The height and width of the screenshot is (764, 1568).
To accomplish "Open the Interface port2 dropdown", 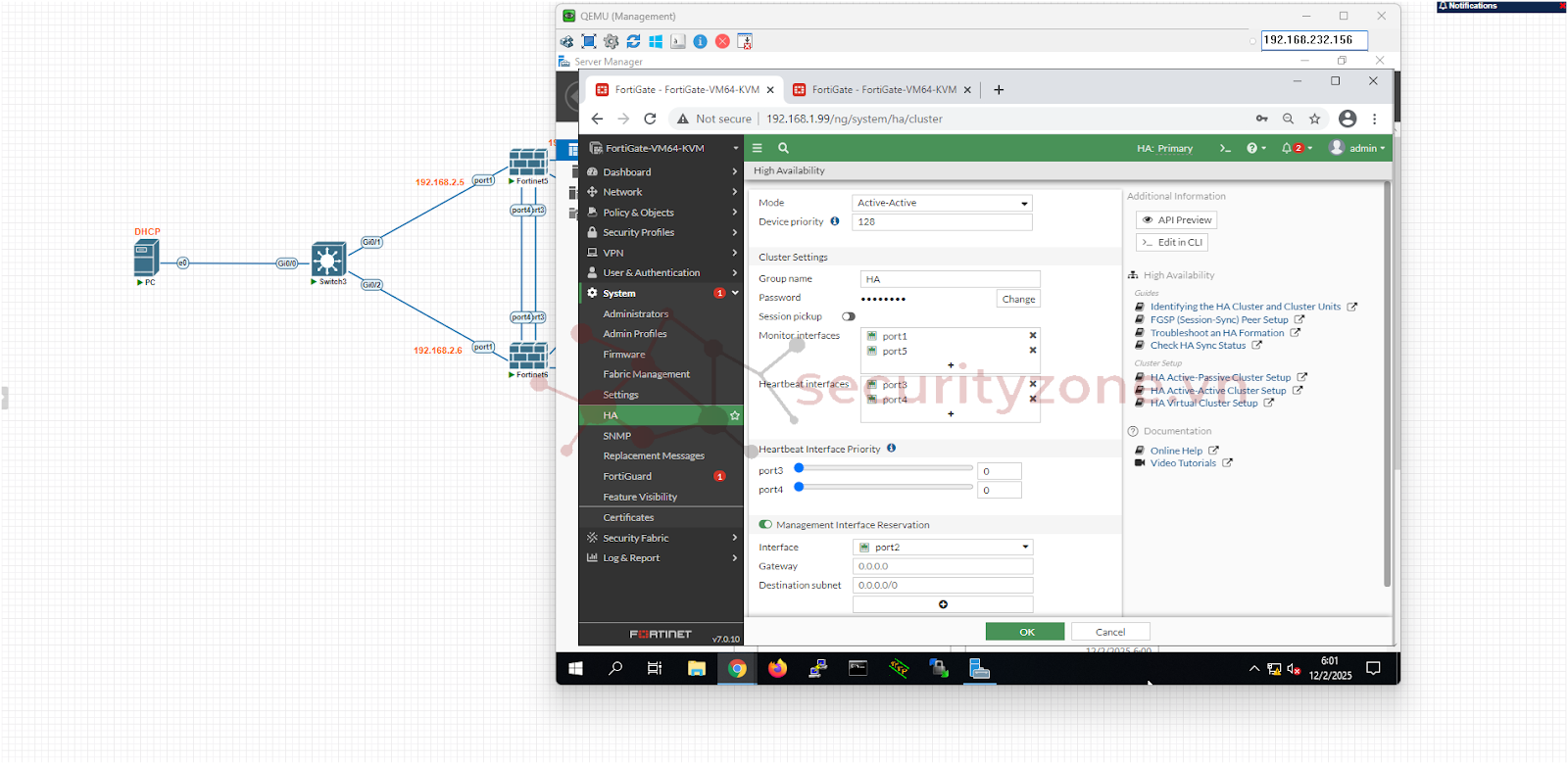I will click(x=942, y=548).
